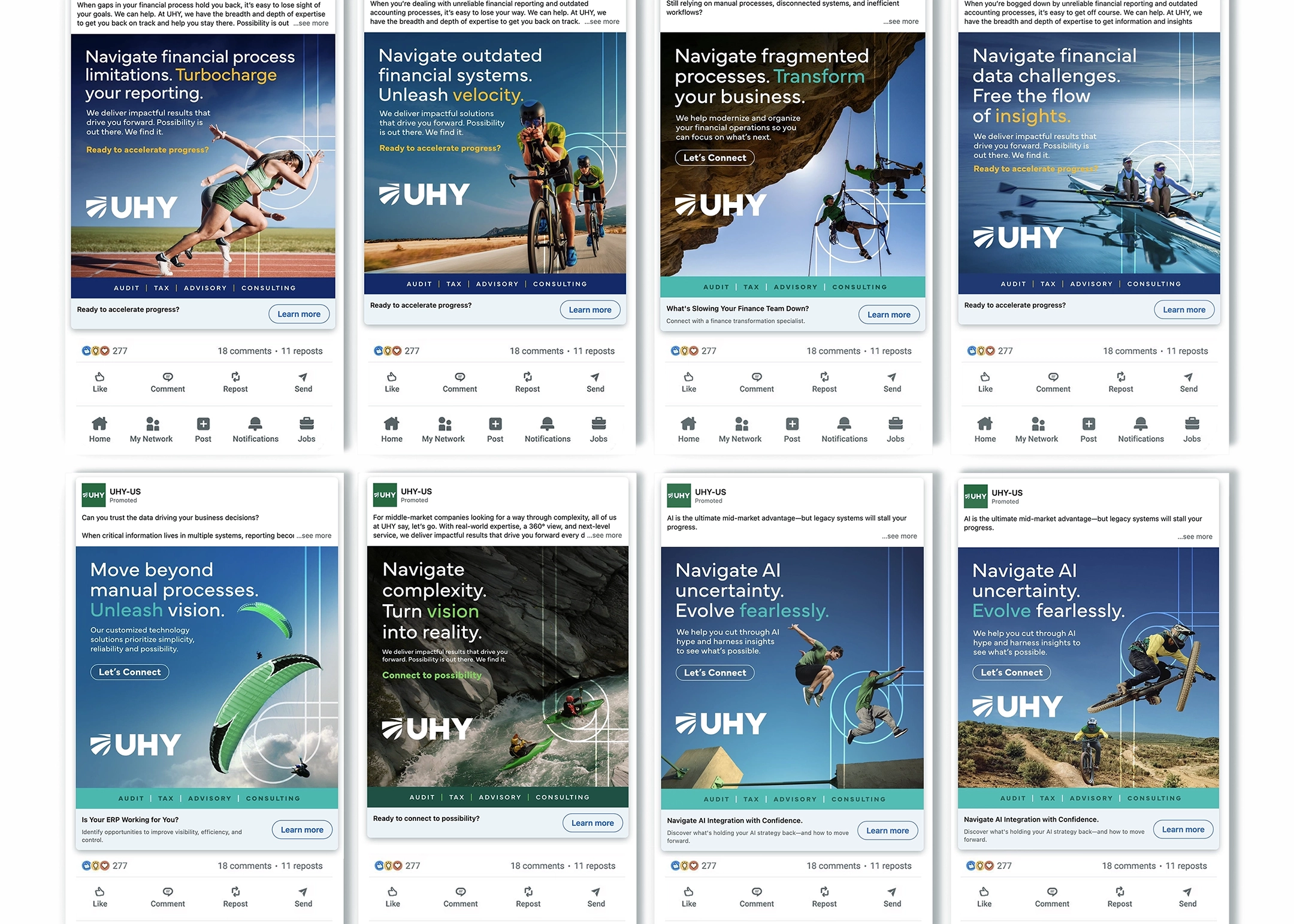Click Learn more on Connect to possibility ad
The image size is (1294, 924).
click(x=592, y=823)
